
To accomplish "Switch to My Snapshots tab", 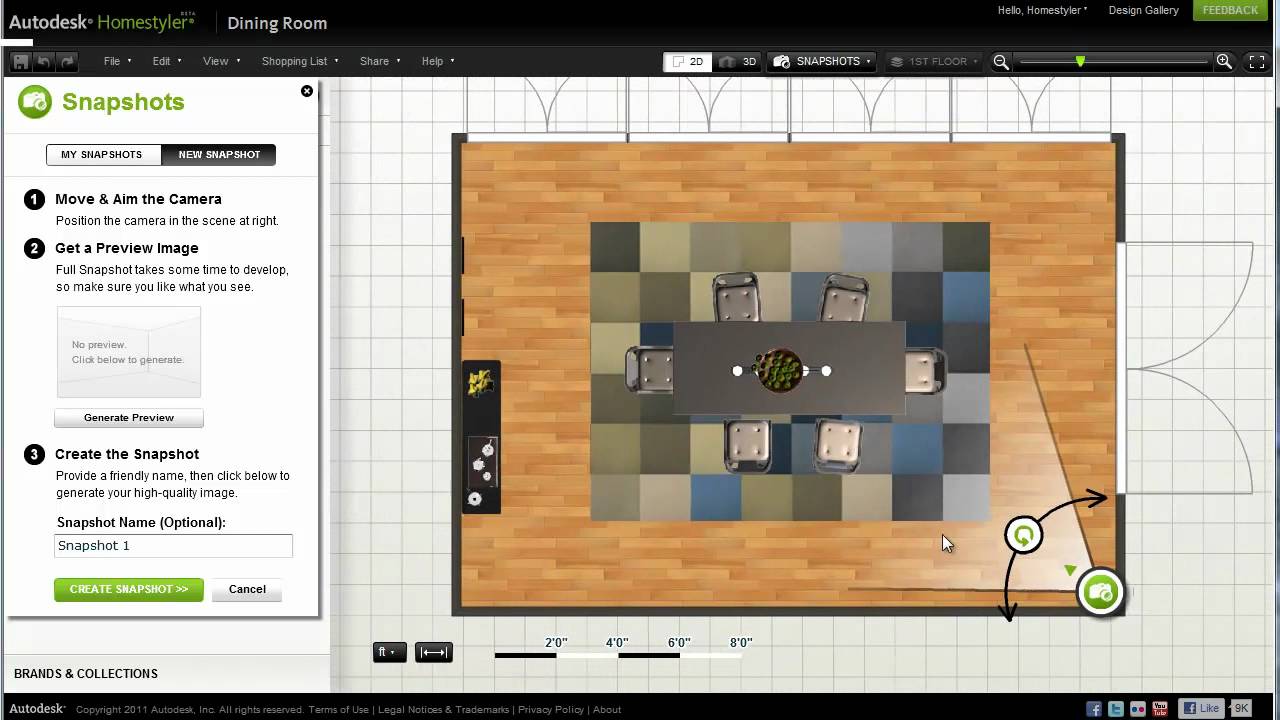I will click(102, 154).
